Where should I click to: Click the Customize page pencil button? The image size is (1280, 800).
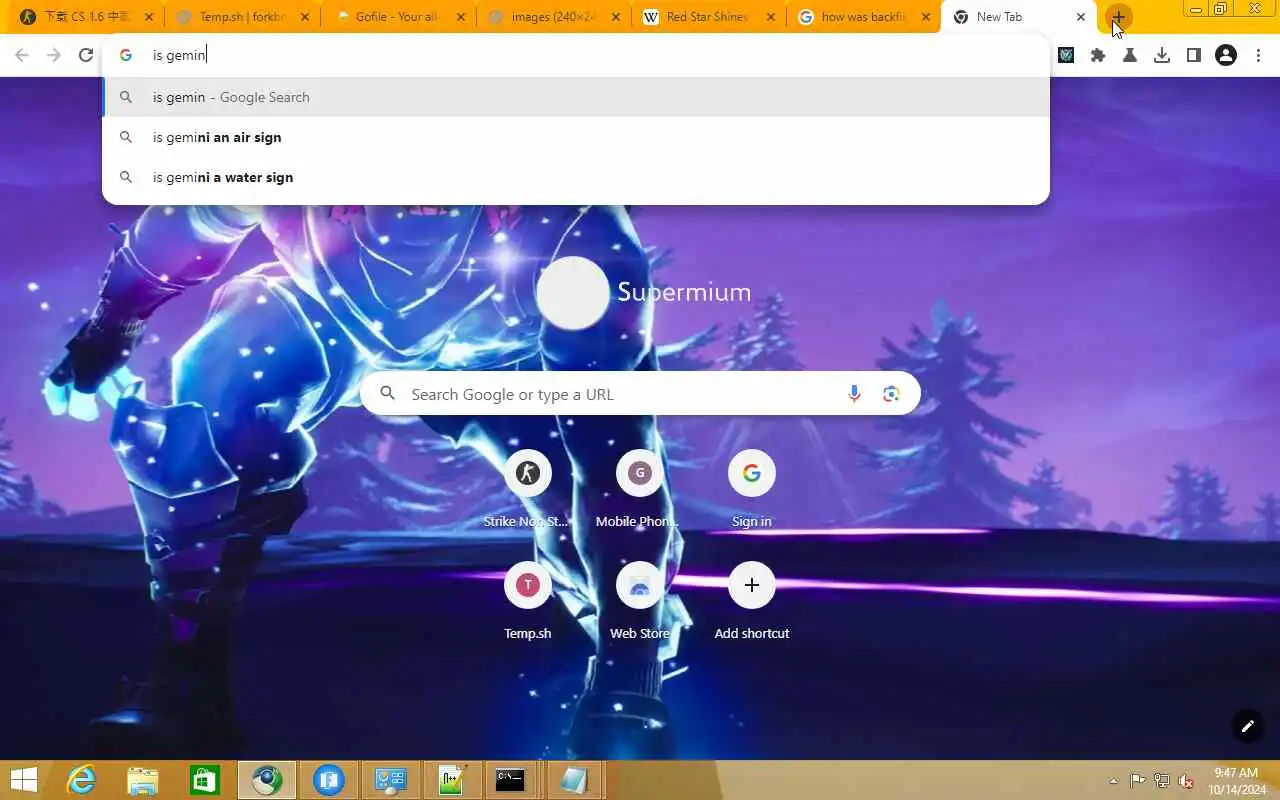(1247, 726)
